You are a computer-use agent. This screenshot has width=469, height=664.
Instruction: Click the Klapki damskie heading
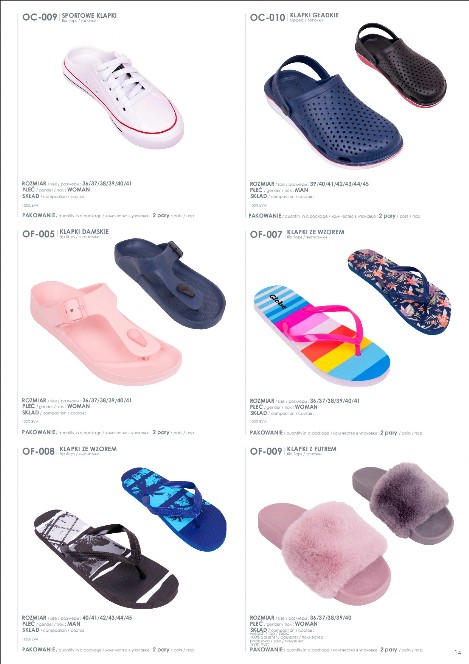pyautogui.click(x=84, y=232)
